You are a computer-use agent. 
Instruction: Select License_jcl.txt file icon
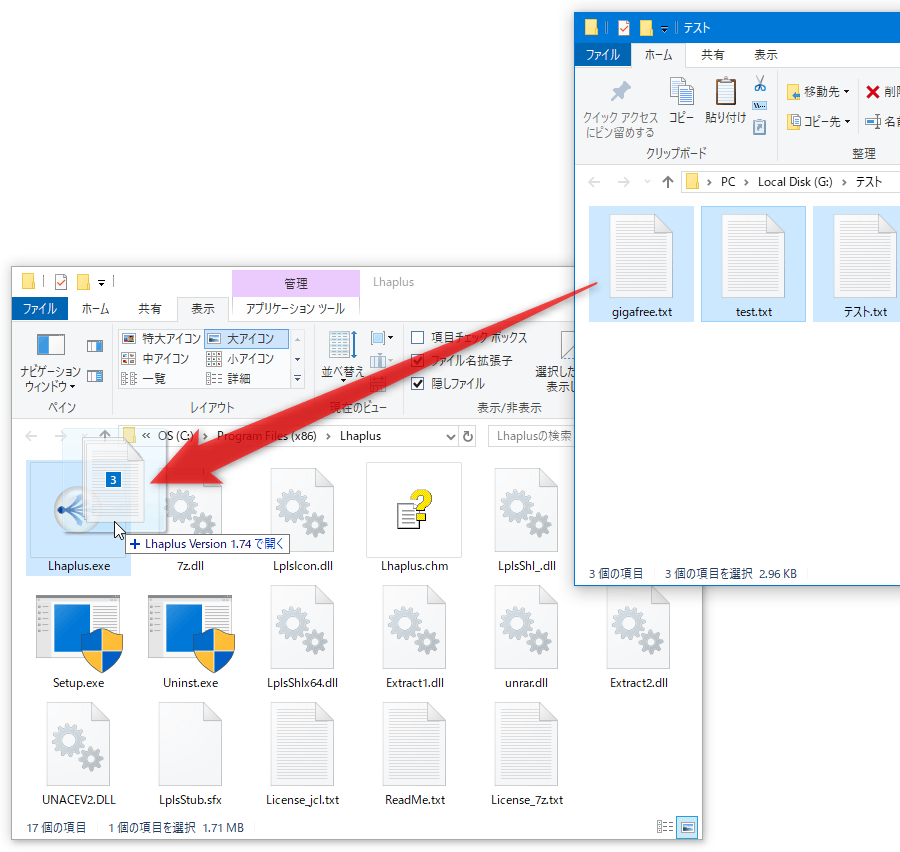click(x=302, y=744)
